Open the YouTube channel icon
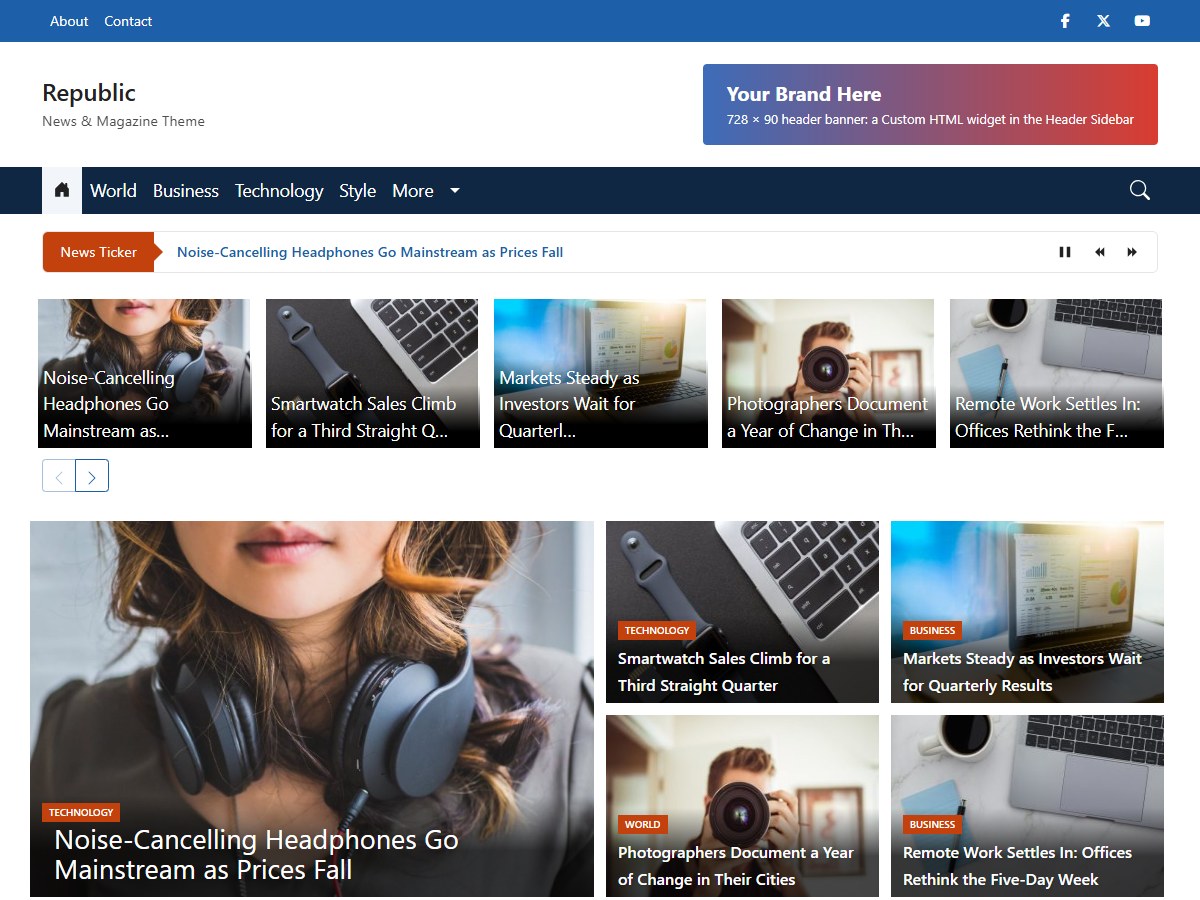This screenshot has height=900, width=1200. 1142,21
